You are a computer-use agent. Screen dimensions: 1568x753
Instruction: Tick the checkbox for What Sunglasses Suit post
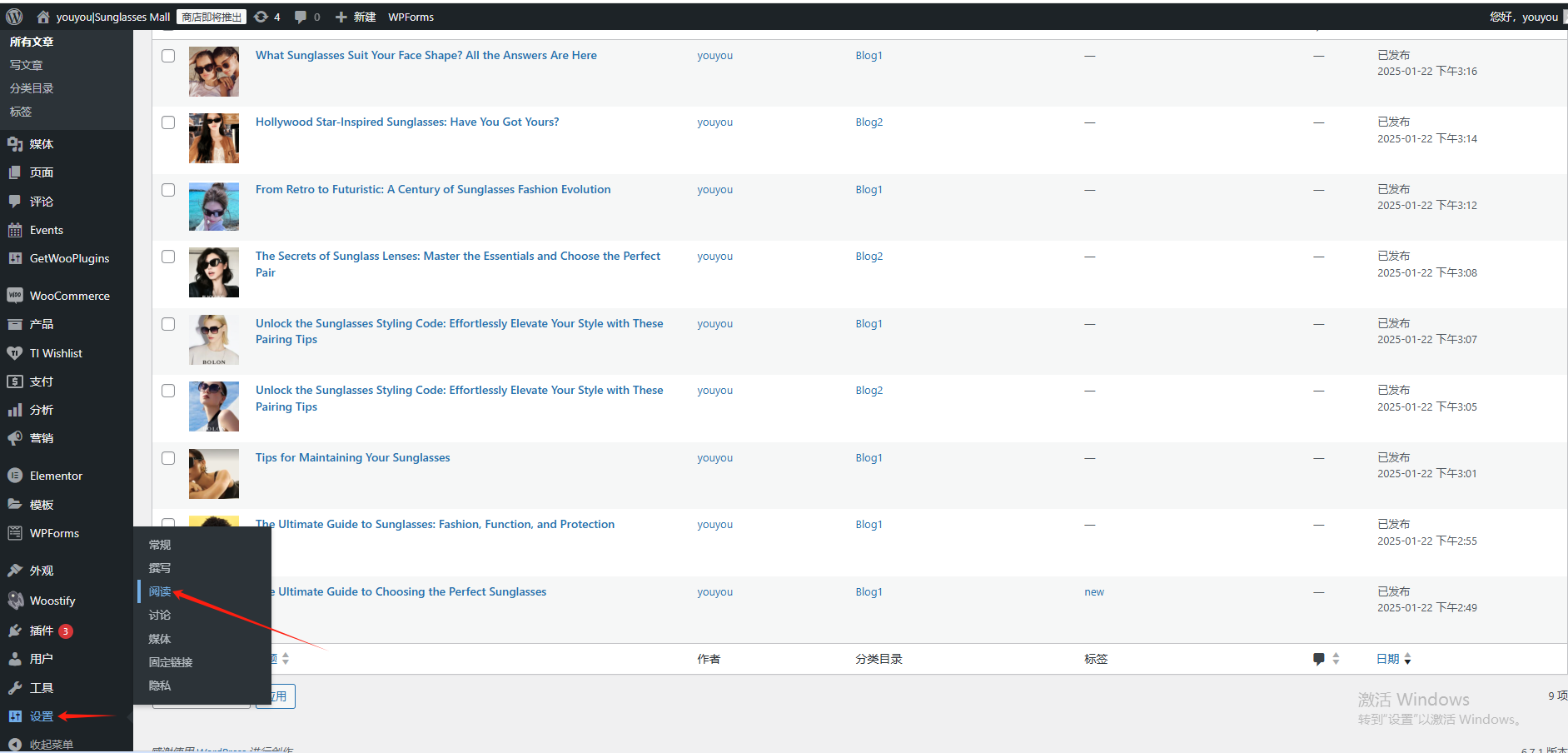click(x=168, y=56)
